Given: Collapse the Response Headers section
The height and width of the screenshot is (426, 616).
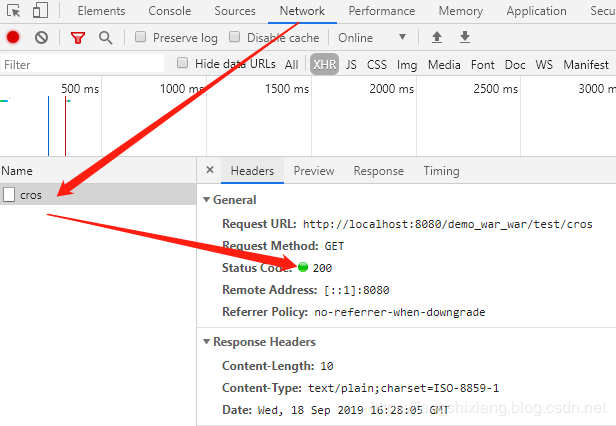Looking at the screenshot, I should [206, 342].
